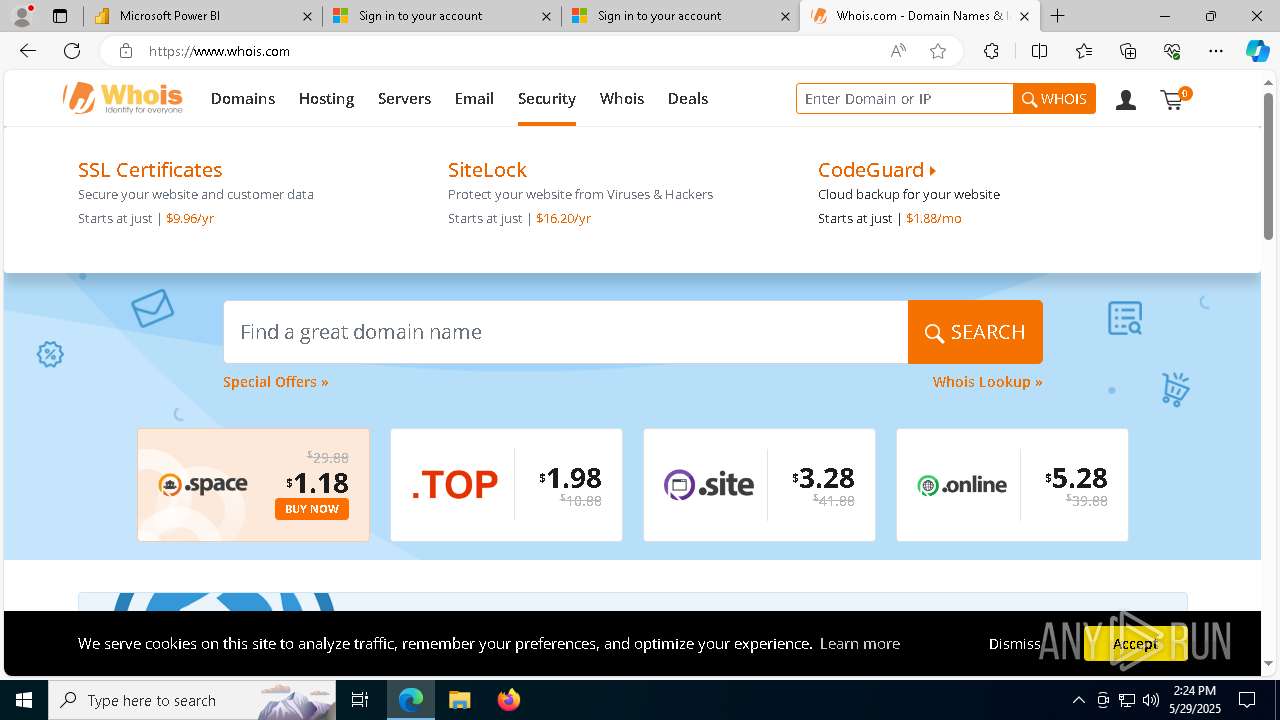Open Collections icon
Image resolution: width=1280 pixels, height=720 pixels.
pyautogui.click(x=1128, y=51)
